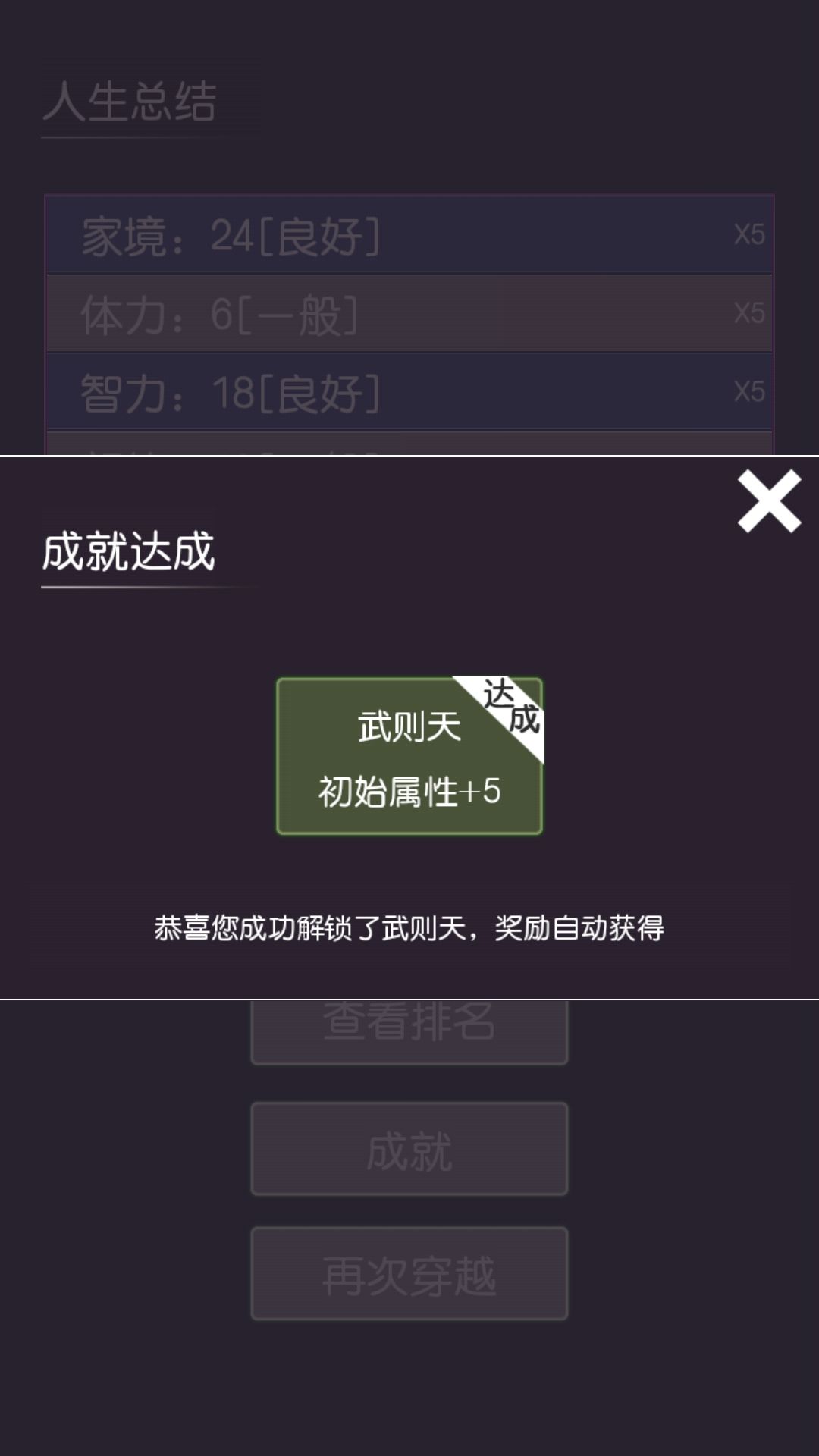
Task: Start again with 再次穿越 button
Action: [x=409, y=1274]
